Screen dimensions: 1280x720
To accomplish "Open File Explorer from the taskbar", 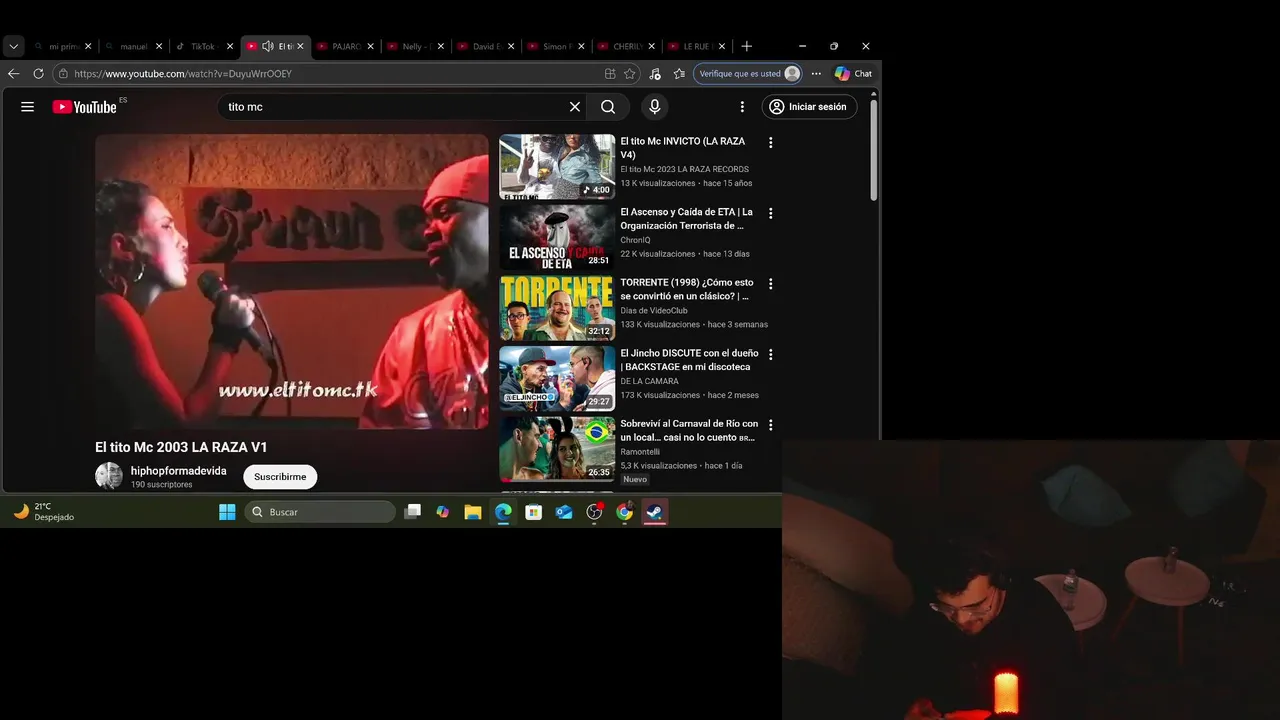I will (x=473, y=512).
